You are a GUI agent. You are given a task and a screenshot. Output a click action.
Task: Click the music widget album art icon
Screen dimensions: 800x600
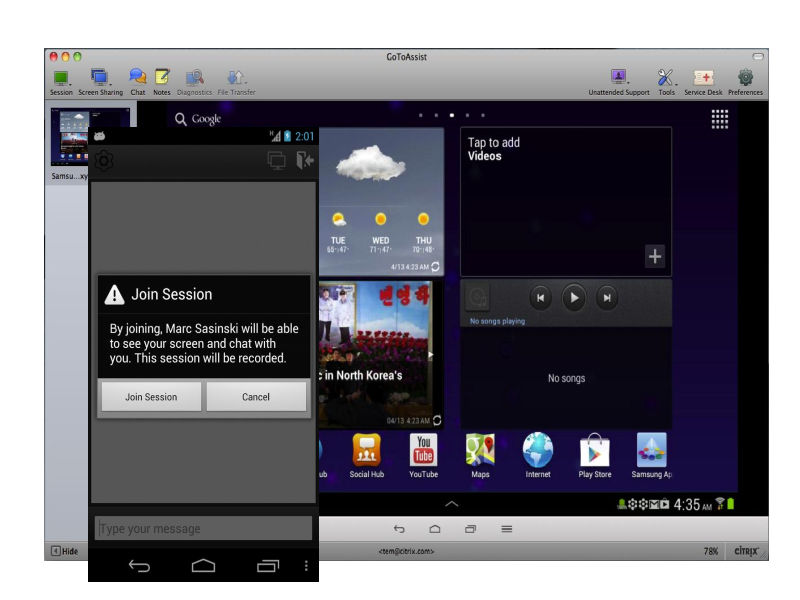tap(478, 297)
